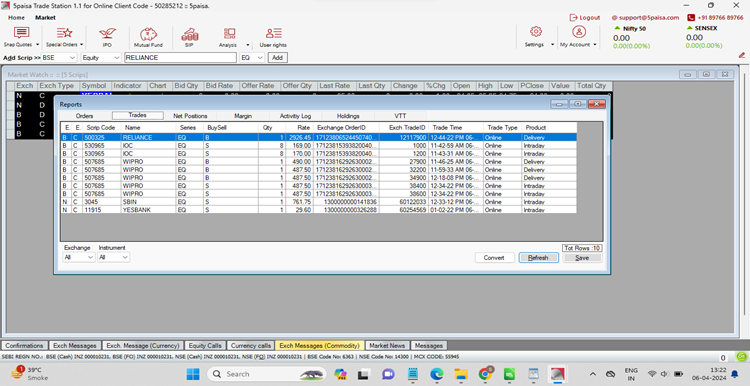Open the My Account icon
Image resolution: width=750 pixels, height=386 pixels.
pyautogui.click(x=579, y=32)
